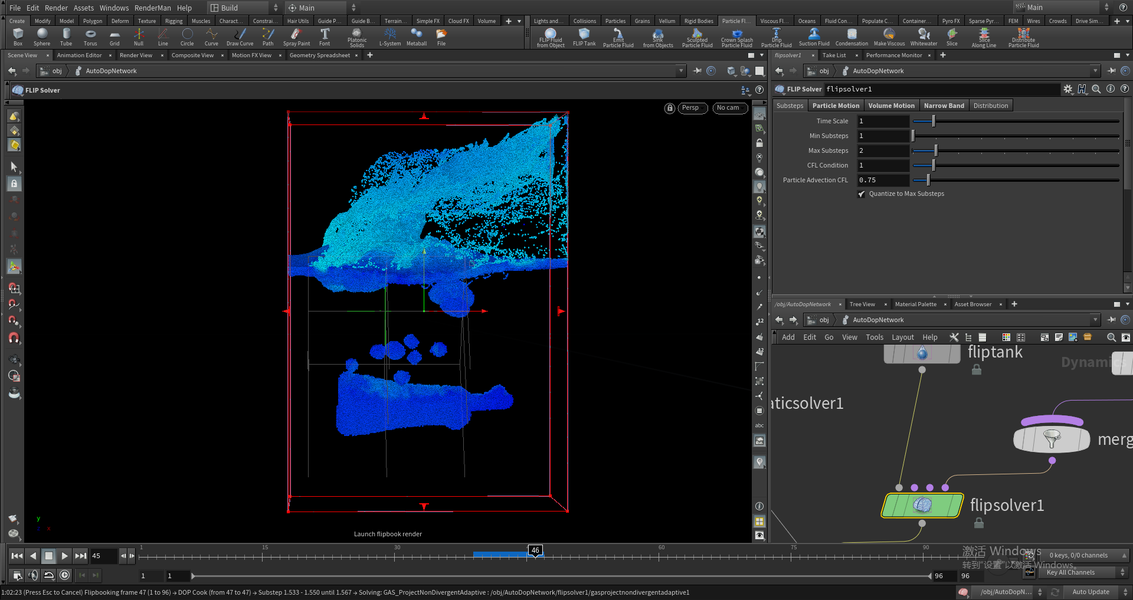
Task: Adjust the Max Substeps slider
Action: tap(1016, 150)
